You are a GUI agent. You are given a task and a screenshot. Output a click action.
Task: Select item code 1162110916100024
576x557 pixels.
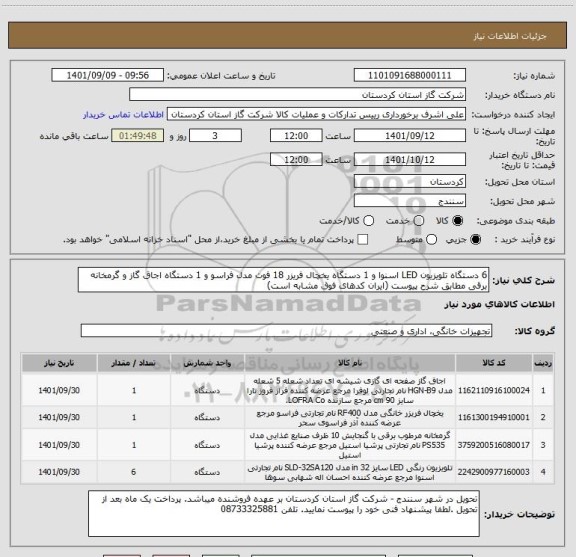(494, 391)
